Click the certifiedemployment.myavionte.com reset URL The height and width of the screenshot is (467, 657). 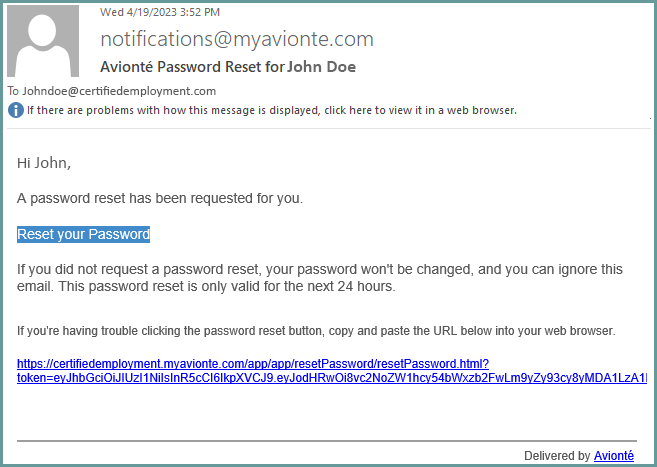coord(253,364)
